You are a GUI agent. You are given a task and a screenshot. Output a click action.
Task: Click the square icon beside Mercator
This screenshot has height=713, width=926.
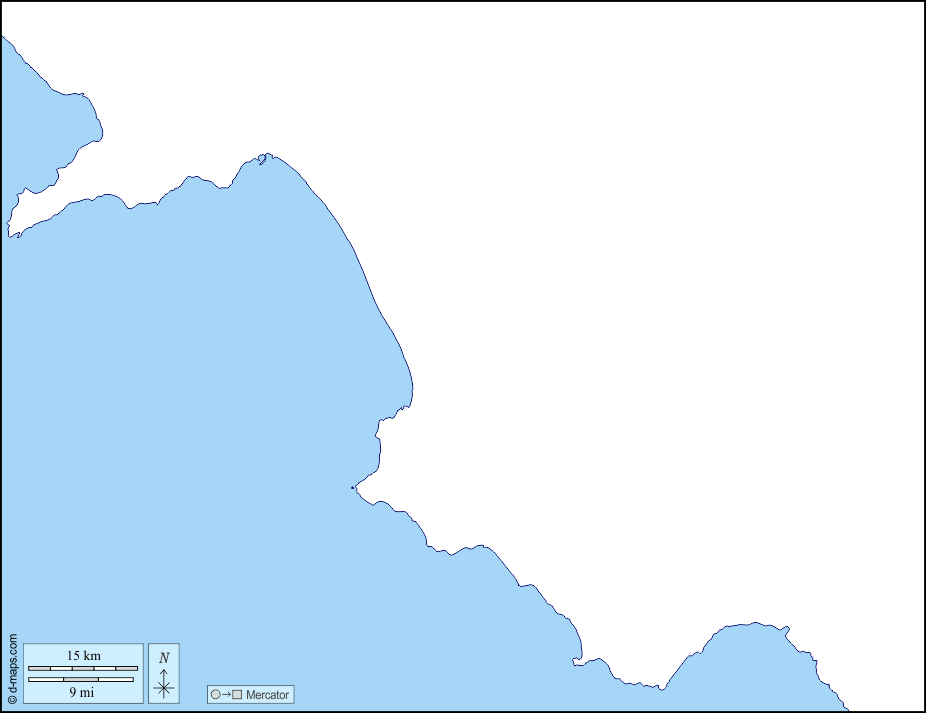pos(237,694)
